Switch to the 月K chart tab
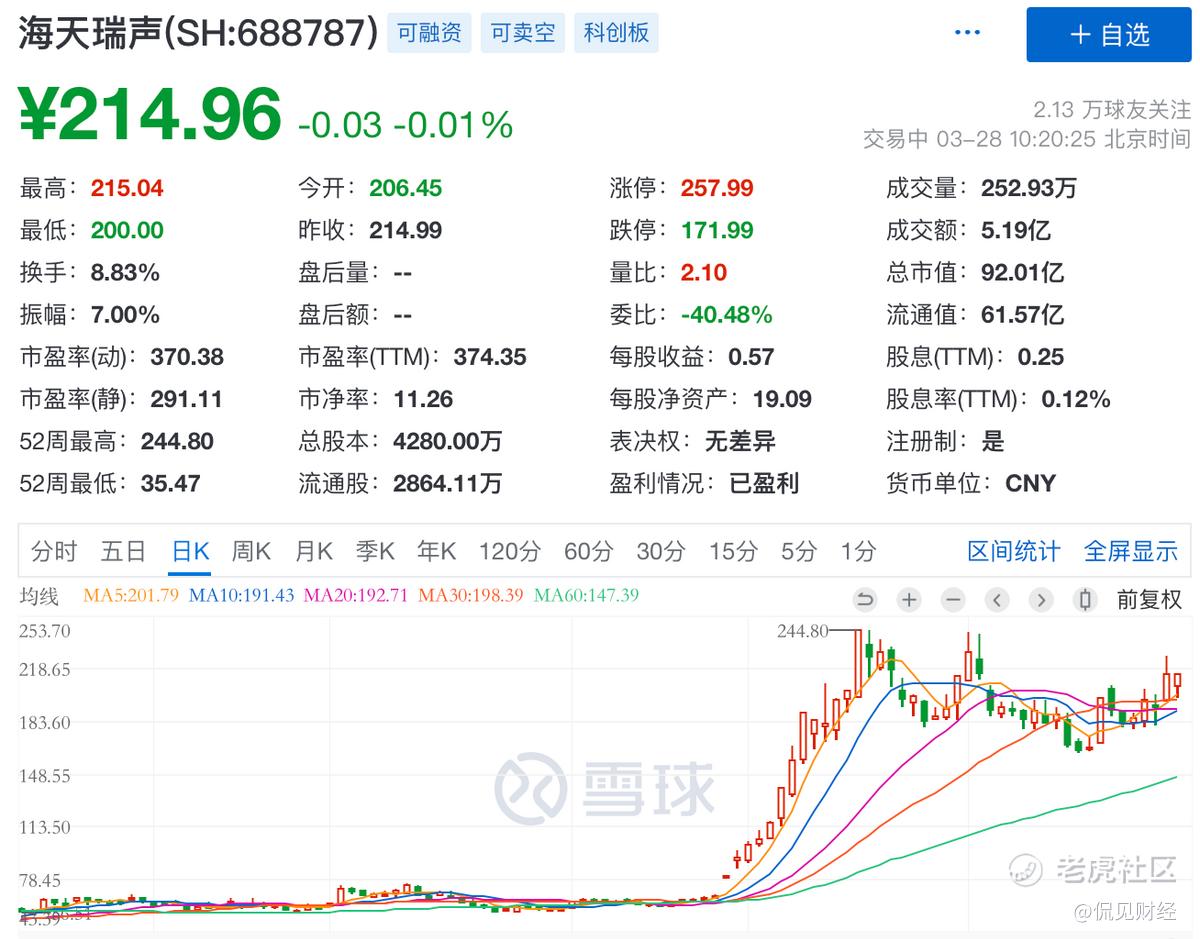 (x=314, y=551)
